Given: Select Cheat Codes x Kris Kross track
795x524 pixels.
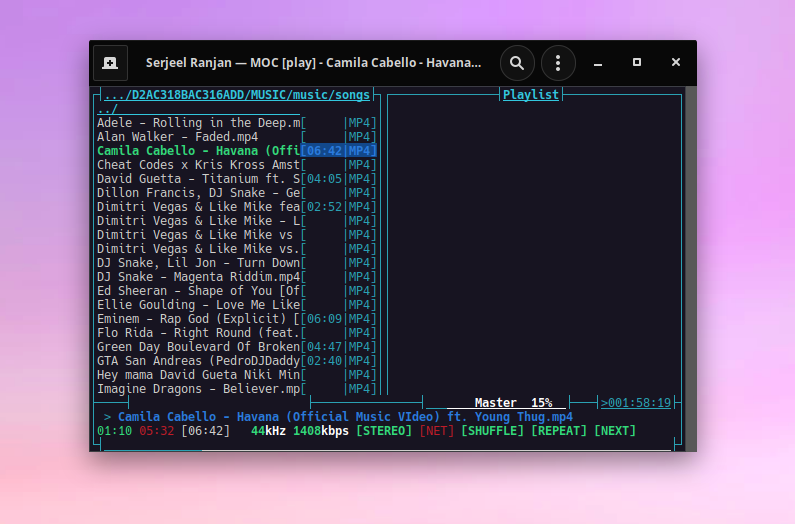Looking at the screenshot, I should coord(236,165).
